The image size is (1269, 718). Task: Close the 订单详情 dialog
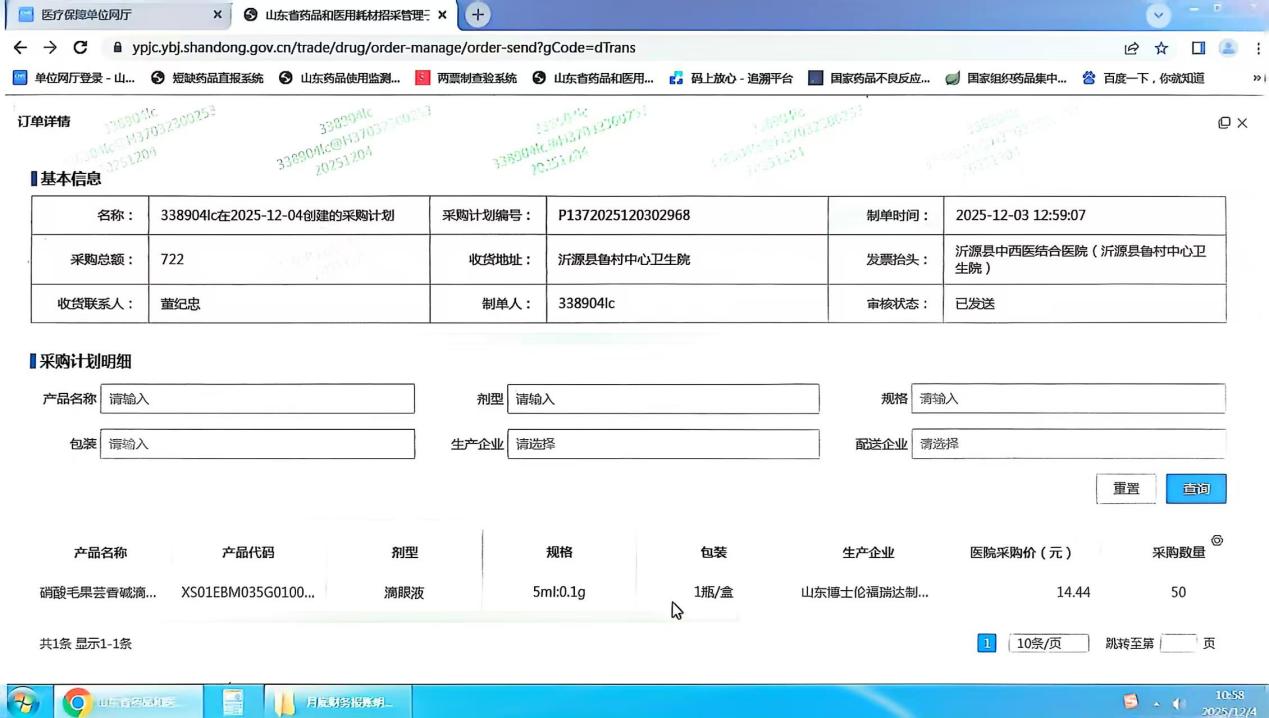[1242, 123]
